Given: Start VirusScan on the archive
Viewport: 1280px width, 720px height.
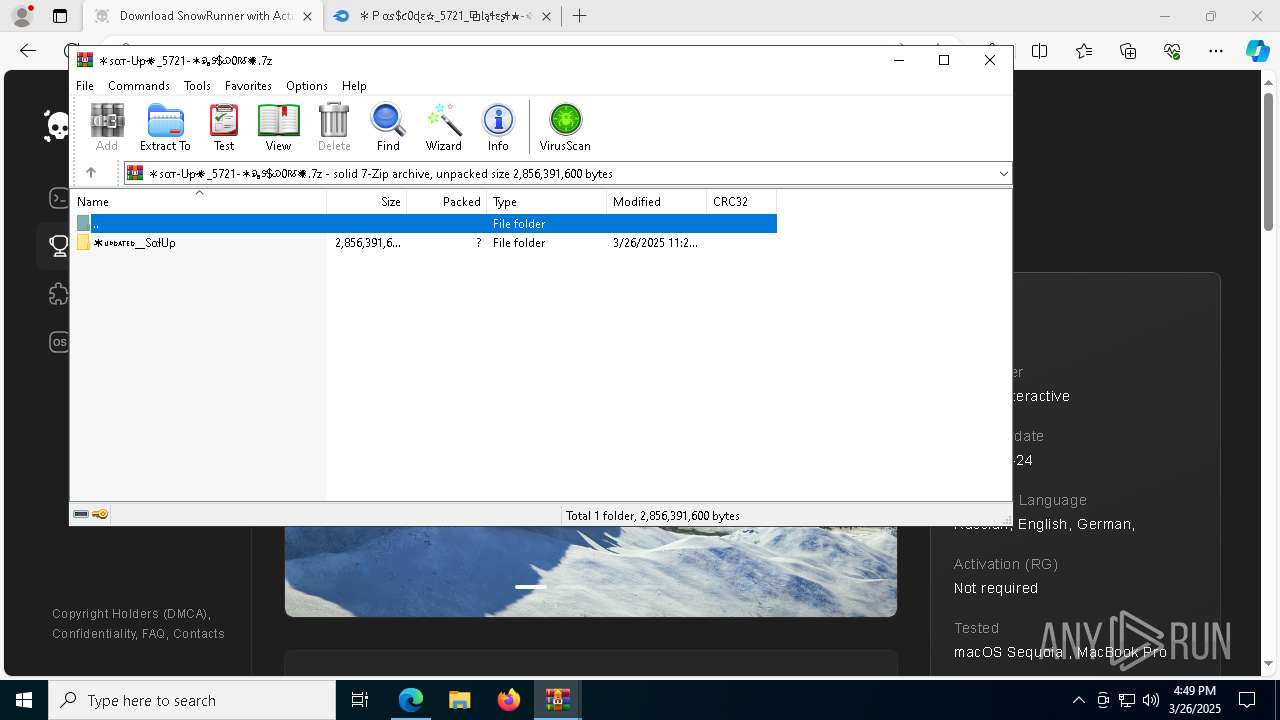Looking at the screenshot, I should 565,127.
